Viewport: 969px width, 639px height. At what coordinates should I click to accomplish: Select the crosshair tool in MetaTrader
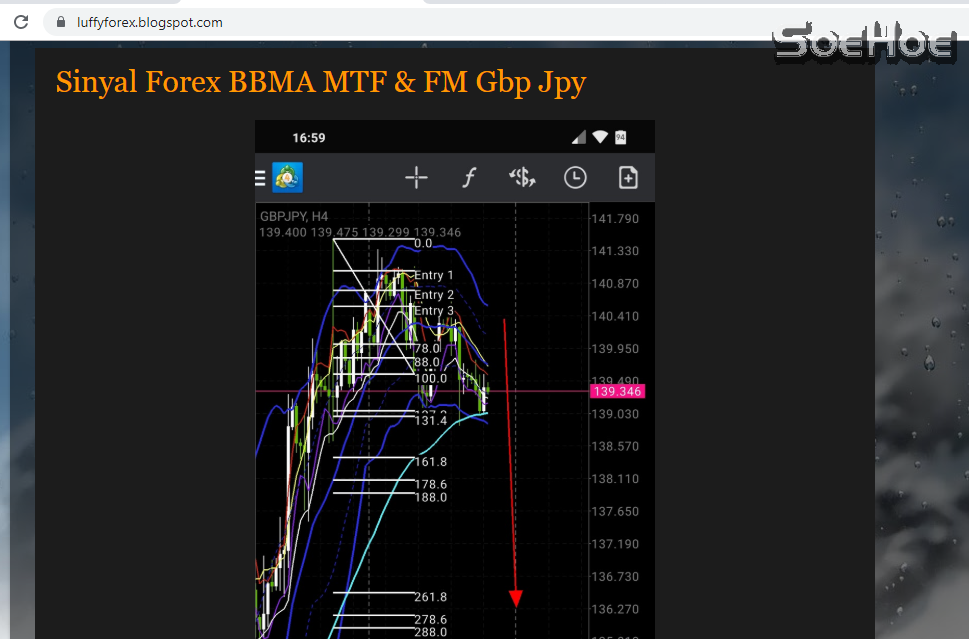pos(415,177)
